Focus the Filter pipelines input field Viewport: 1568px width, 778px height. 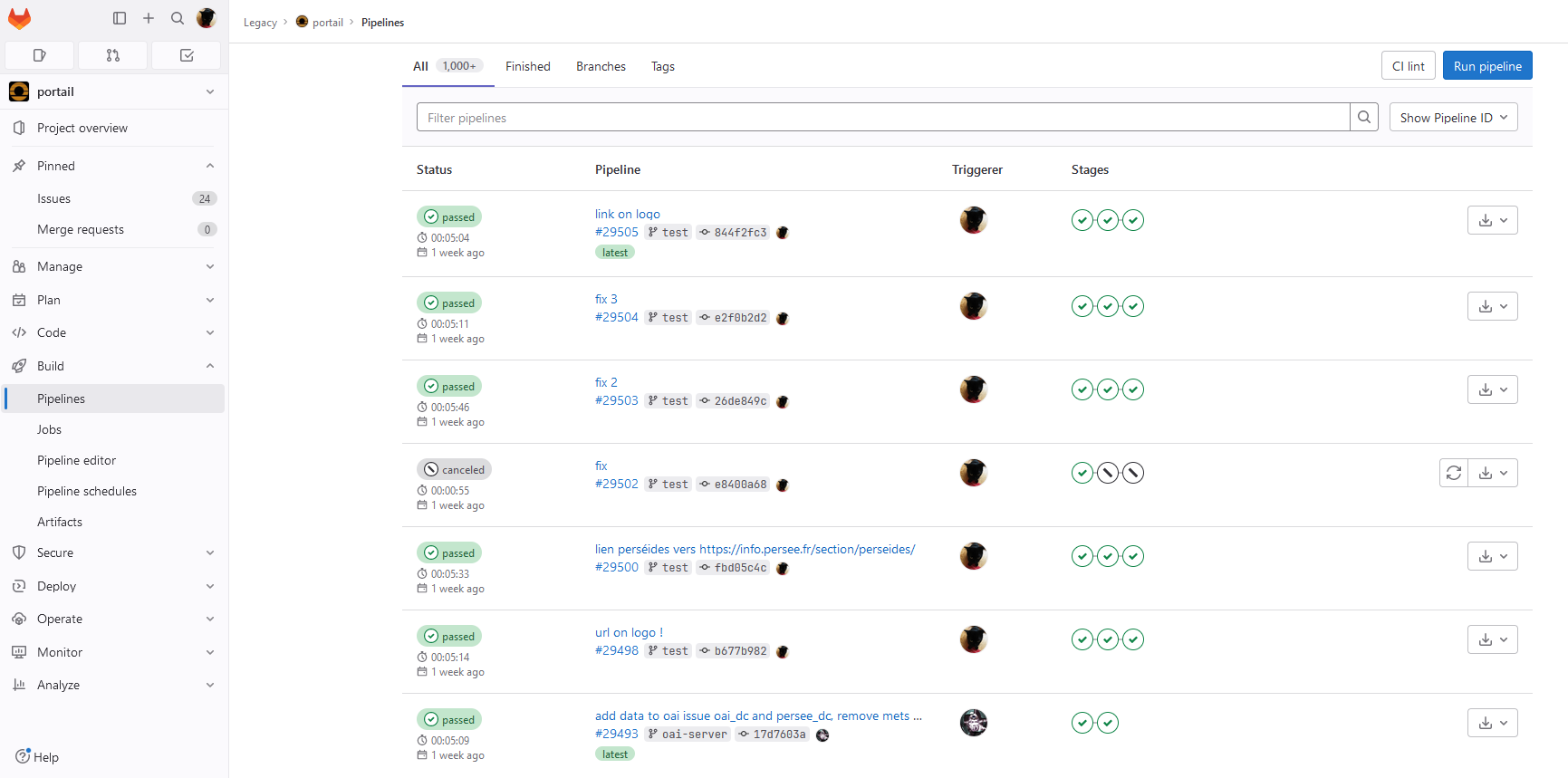click(882, 118)
